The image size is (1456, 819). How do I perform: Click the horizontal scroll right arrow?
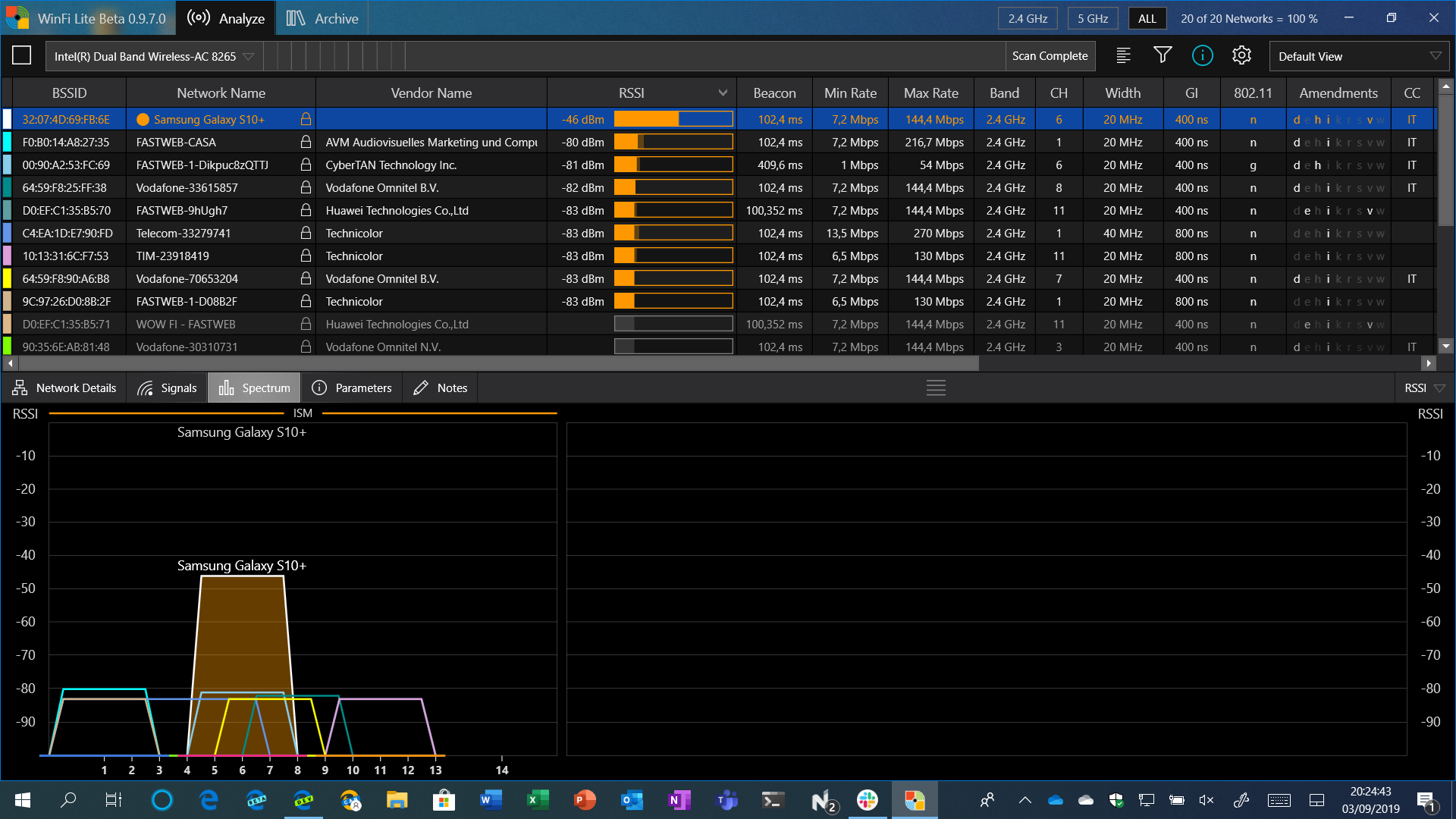coord(1429,363)
